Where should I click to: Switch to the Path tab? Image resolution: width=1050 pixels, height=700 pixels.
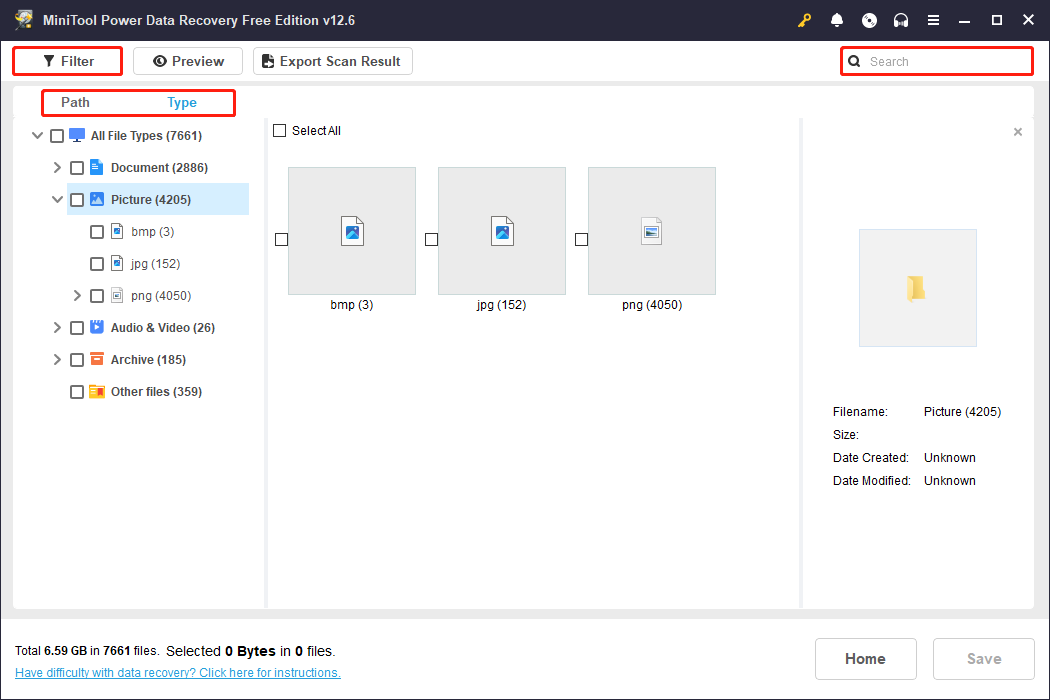(74, 102)
